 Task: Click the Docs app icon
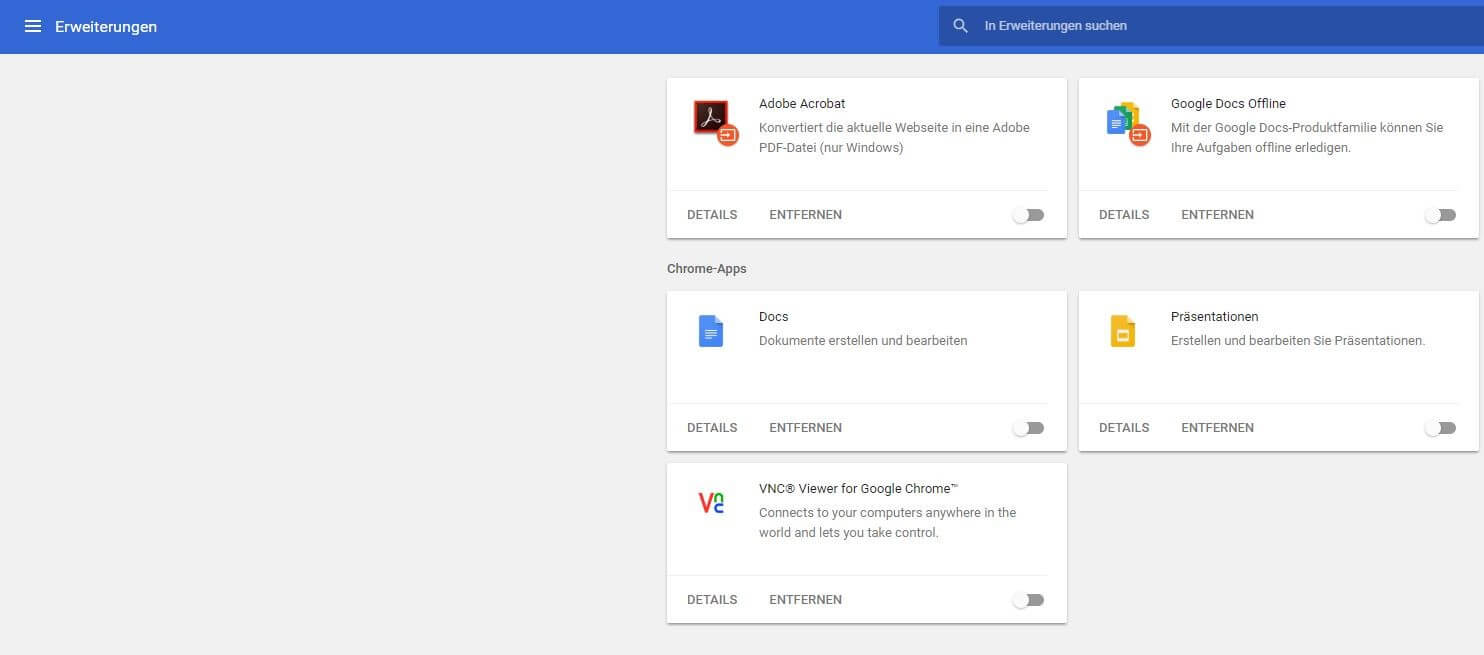[x=711, y=331]
